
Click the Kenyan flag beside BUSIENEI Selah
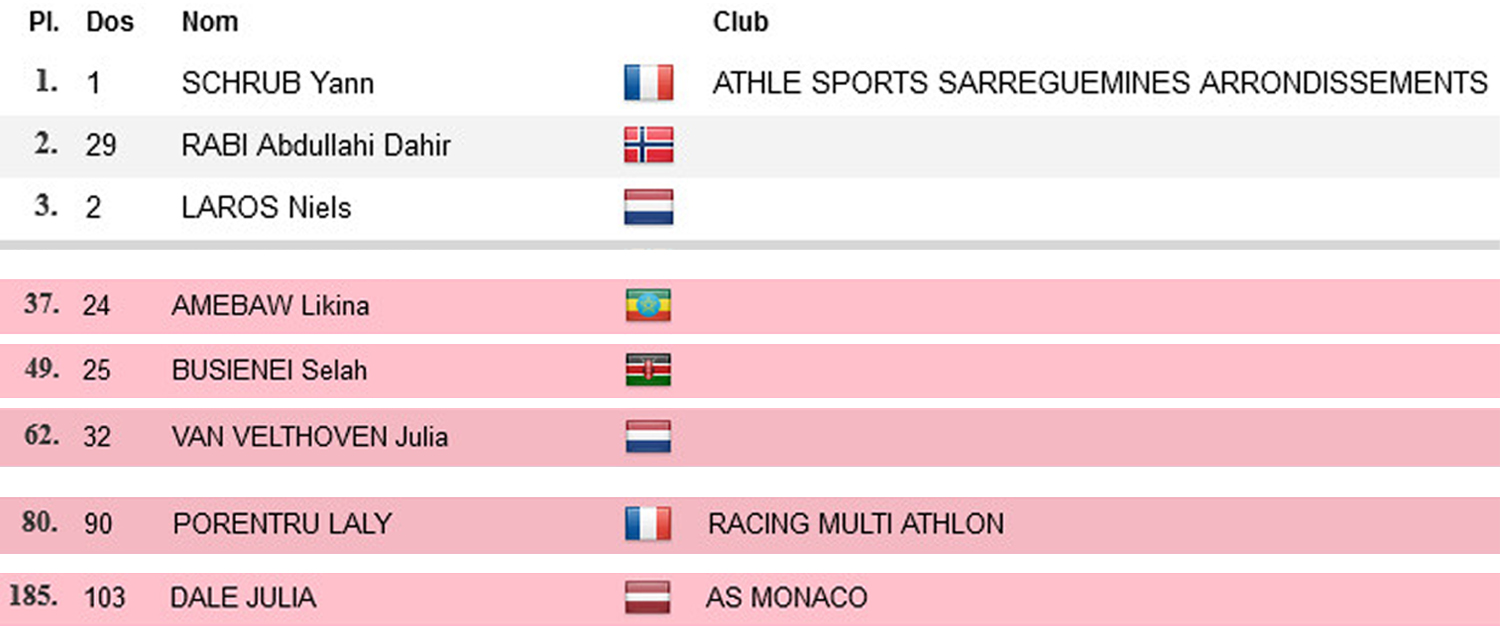click(x=648, y=370)
